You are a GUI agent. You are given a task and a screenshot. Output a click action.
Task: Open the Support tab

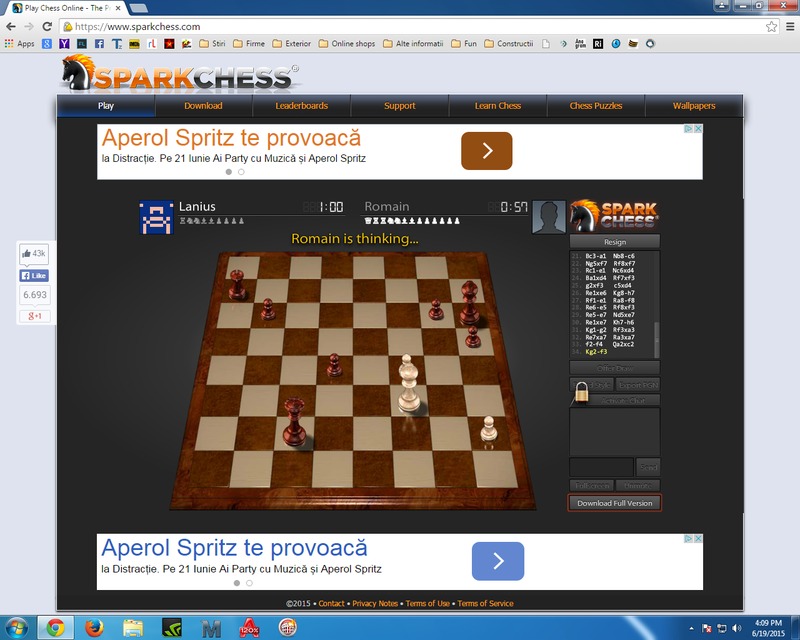click(399, 106)
